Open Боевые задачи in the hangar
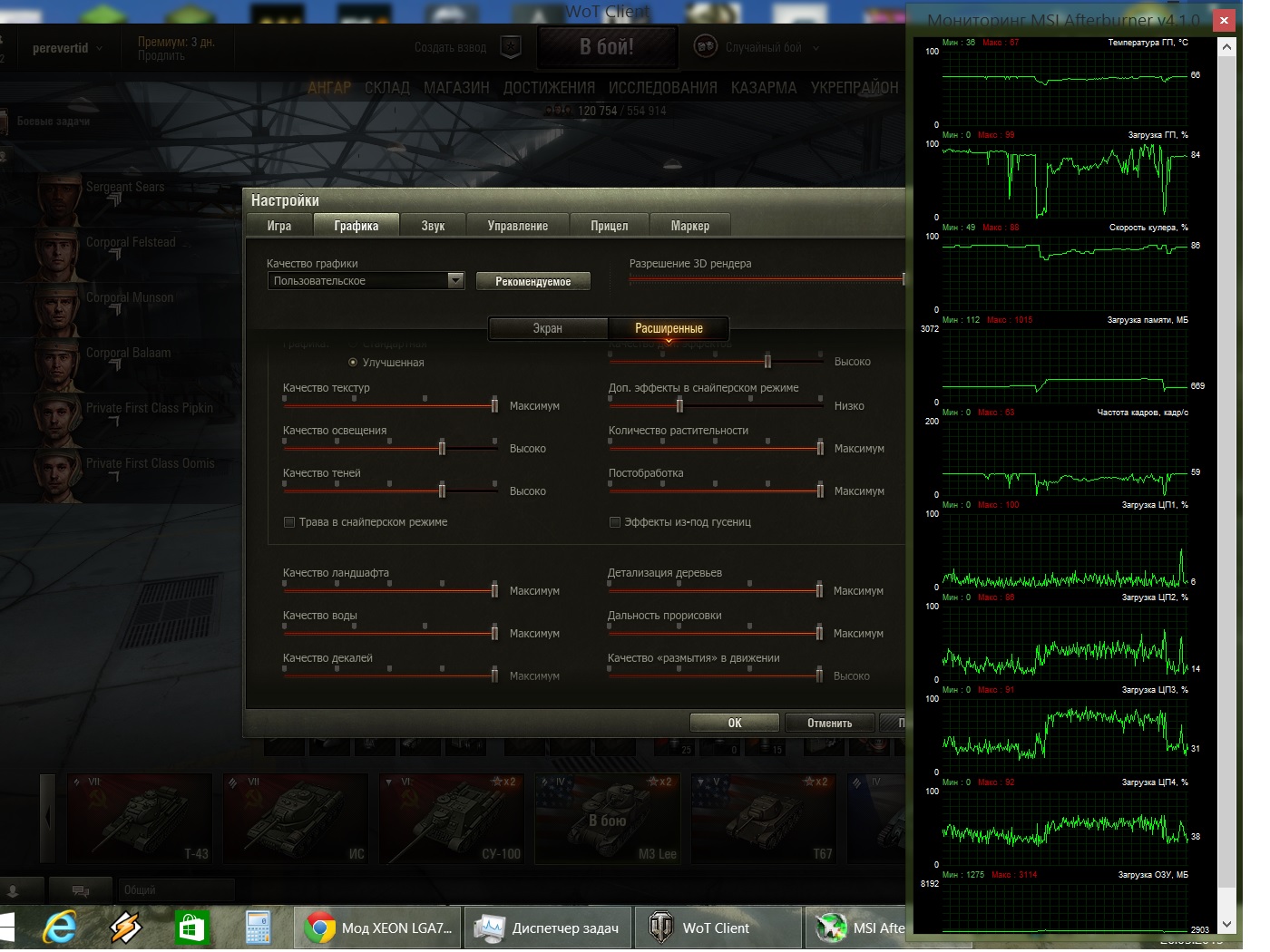Image resolution: width=1270 pixels, height=952 pixels. point(54,121)
